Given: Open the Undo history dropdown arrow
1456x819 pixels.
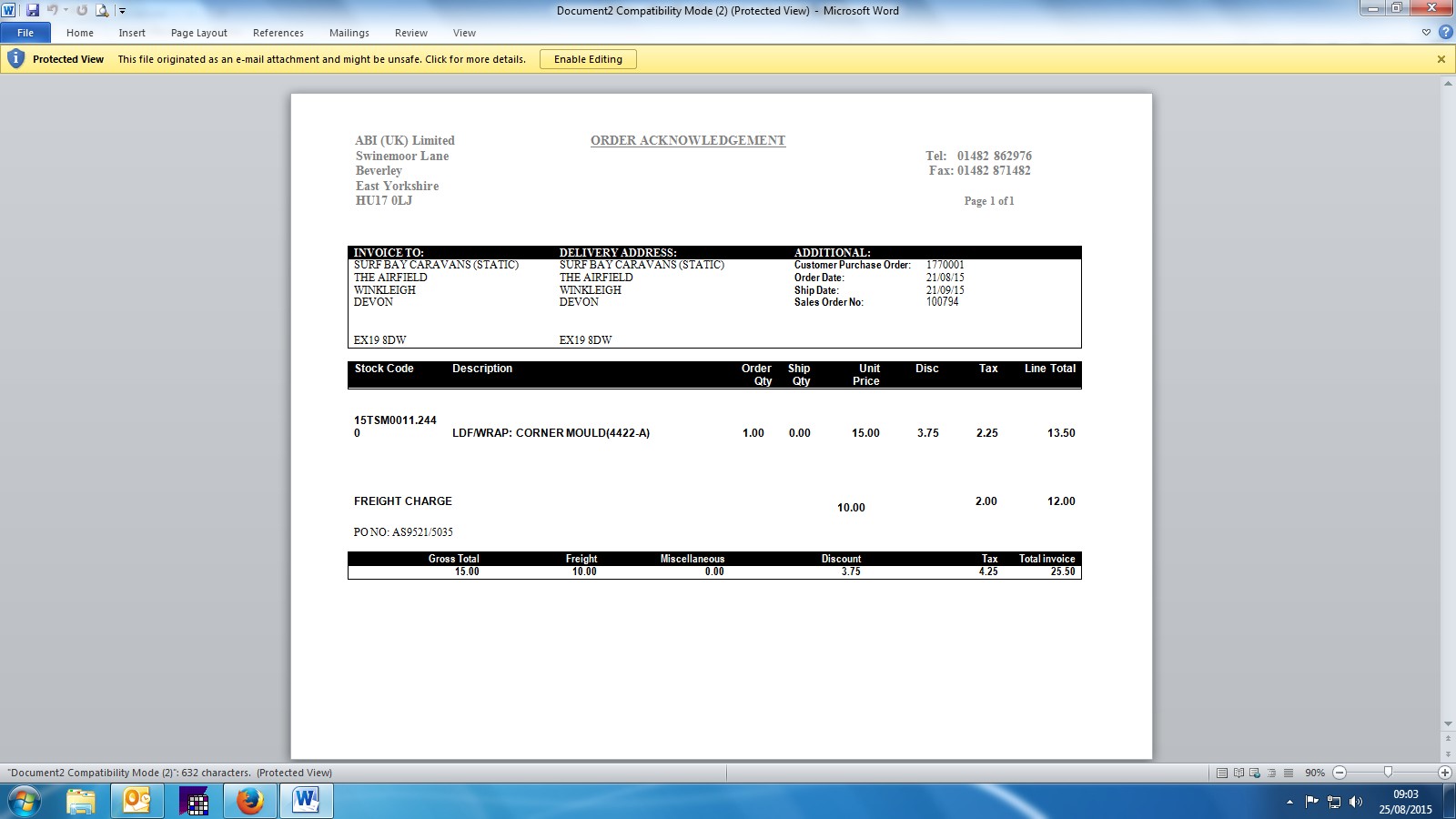Looking at the screenshot, I should tap(66, 10).
